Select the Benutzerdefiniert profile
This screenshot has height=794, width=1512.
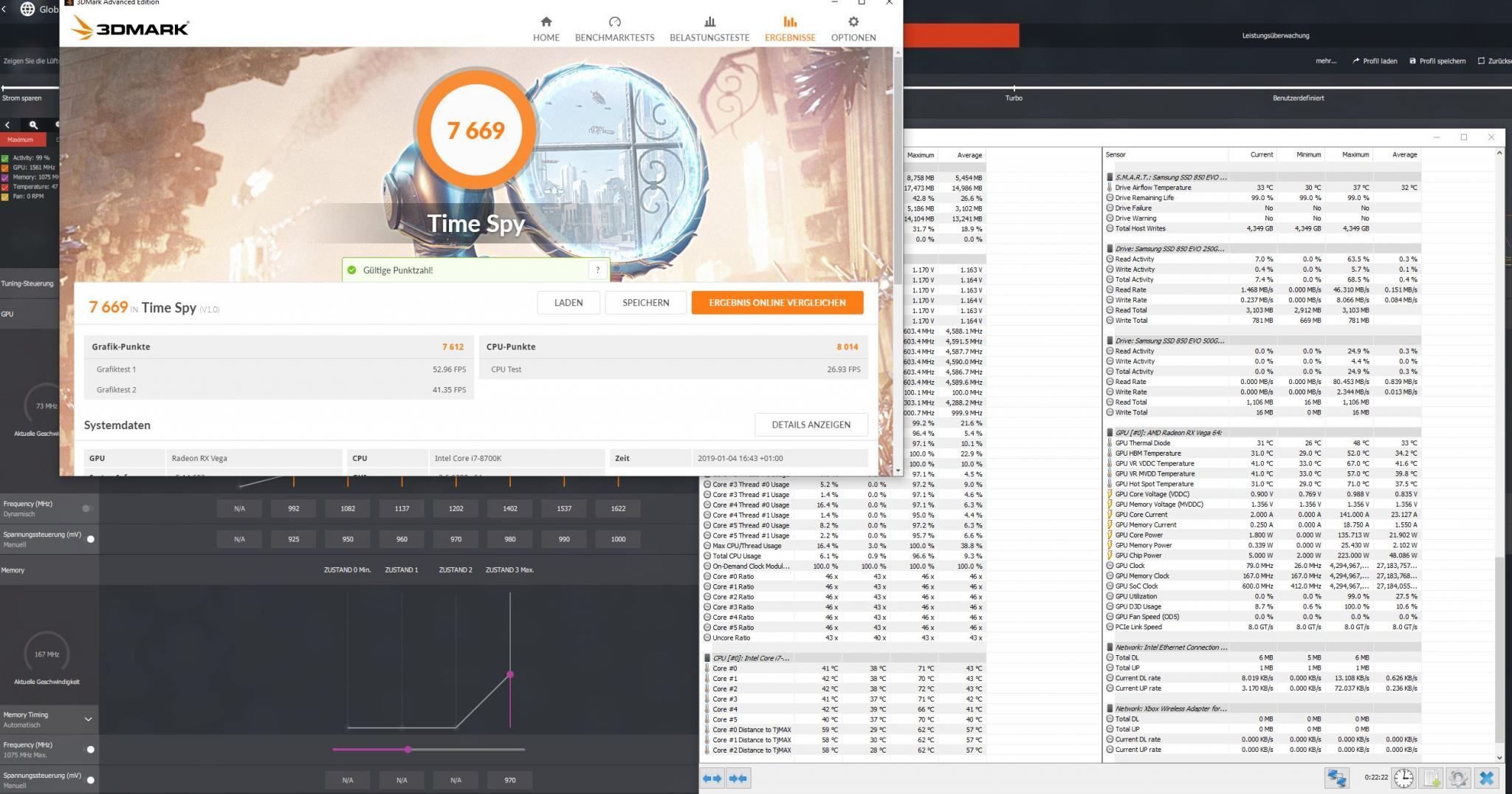point(1298,97)
